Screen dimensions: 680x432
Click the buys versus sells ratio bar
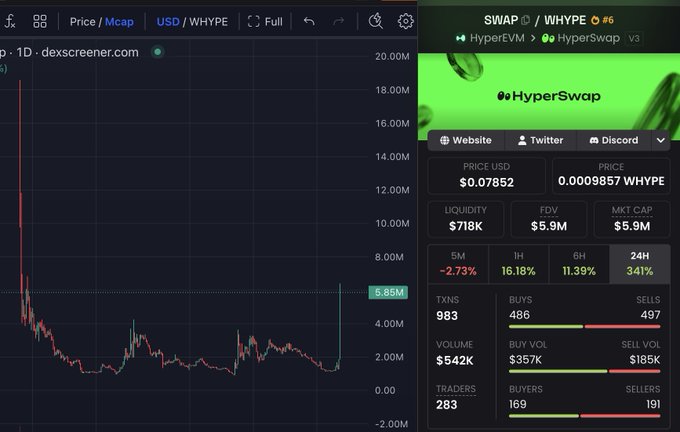[x=585, y=327]
